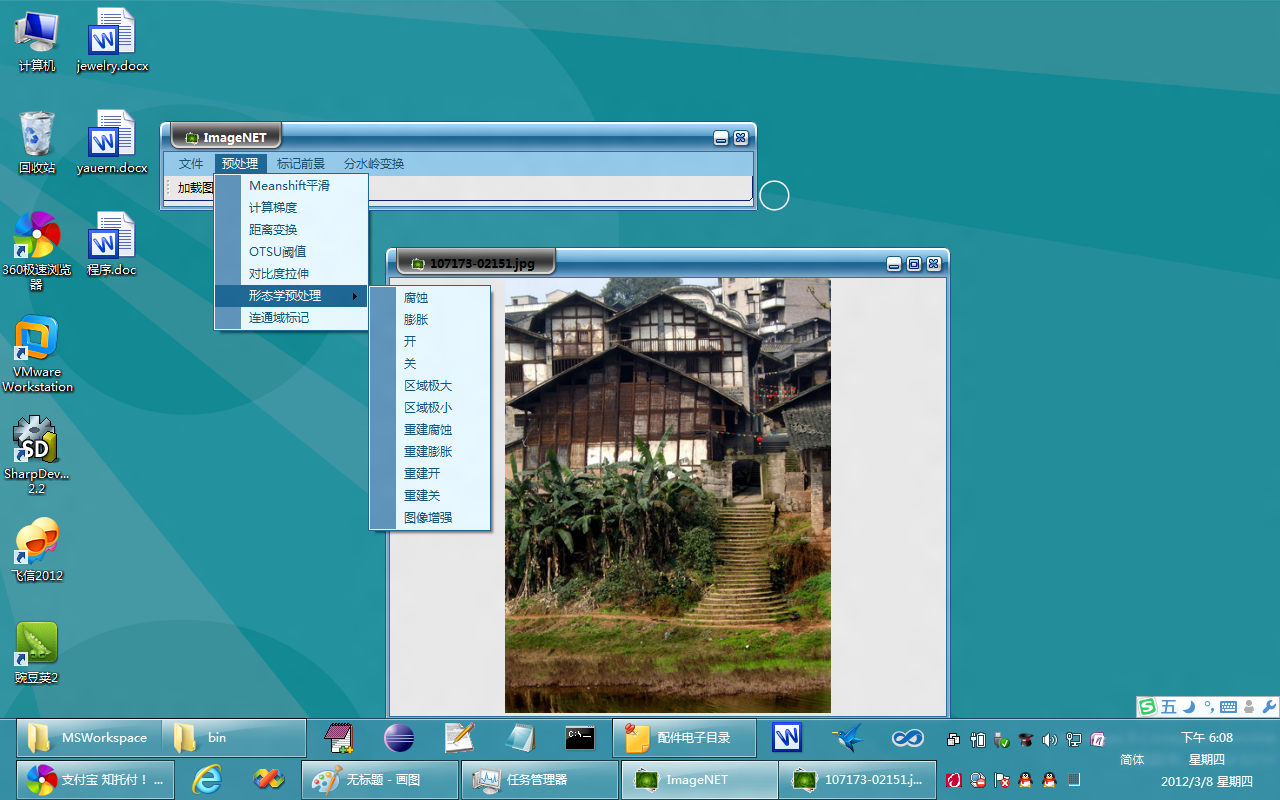Open the 分水岭变换 menu
1280x800 pixels.
point(374,164)
